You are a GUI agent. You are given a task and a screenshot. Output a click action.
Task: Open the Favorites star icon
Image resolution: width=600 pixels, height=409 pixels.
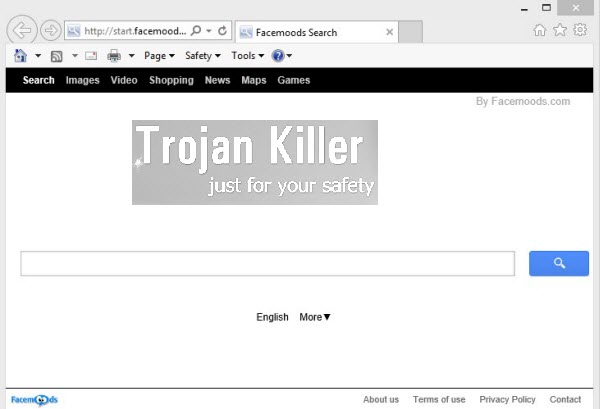pos(560,30)
